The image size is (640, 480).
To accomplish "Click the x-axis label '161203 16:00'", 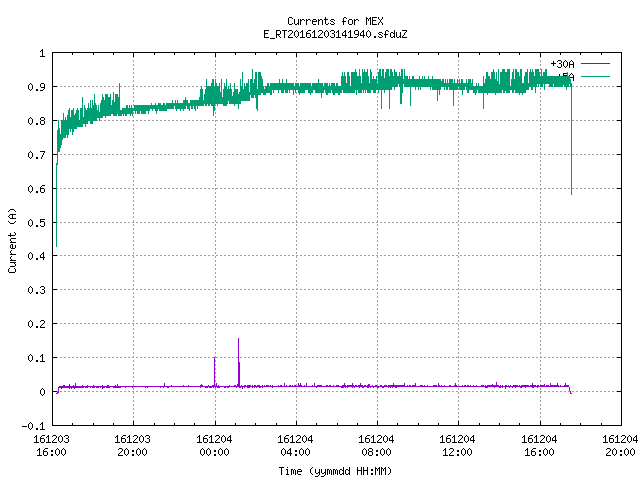I will pos(51,446).
